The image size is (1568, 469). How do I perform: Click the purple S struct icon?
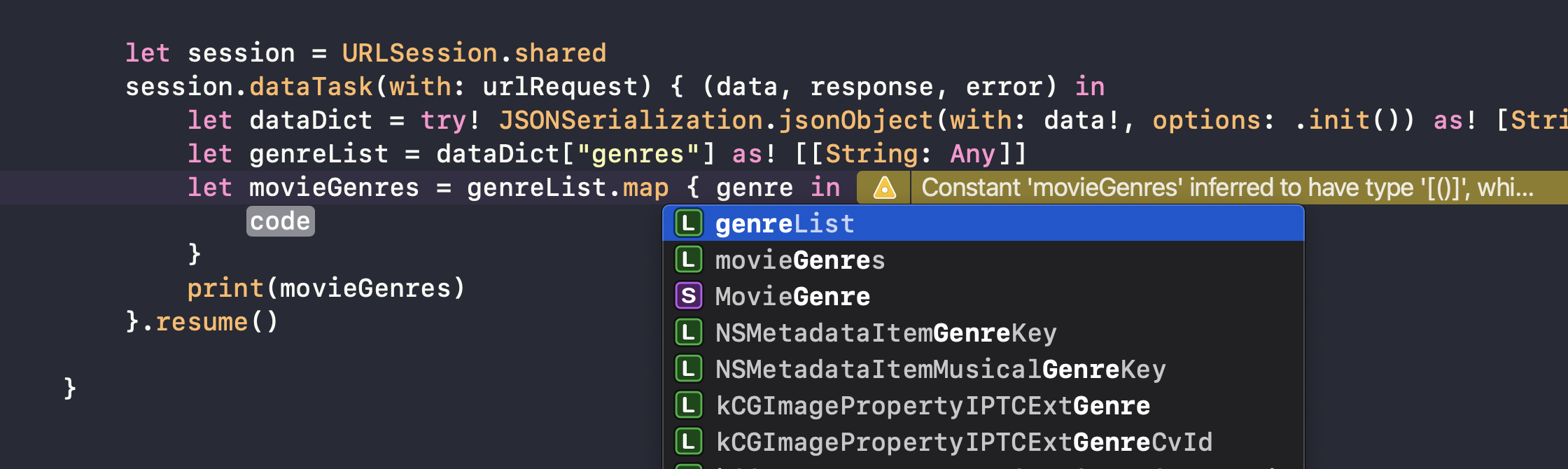[x=688, y=297]
